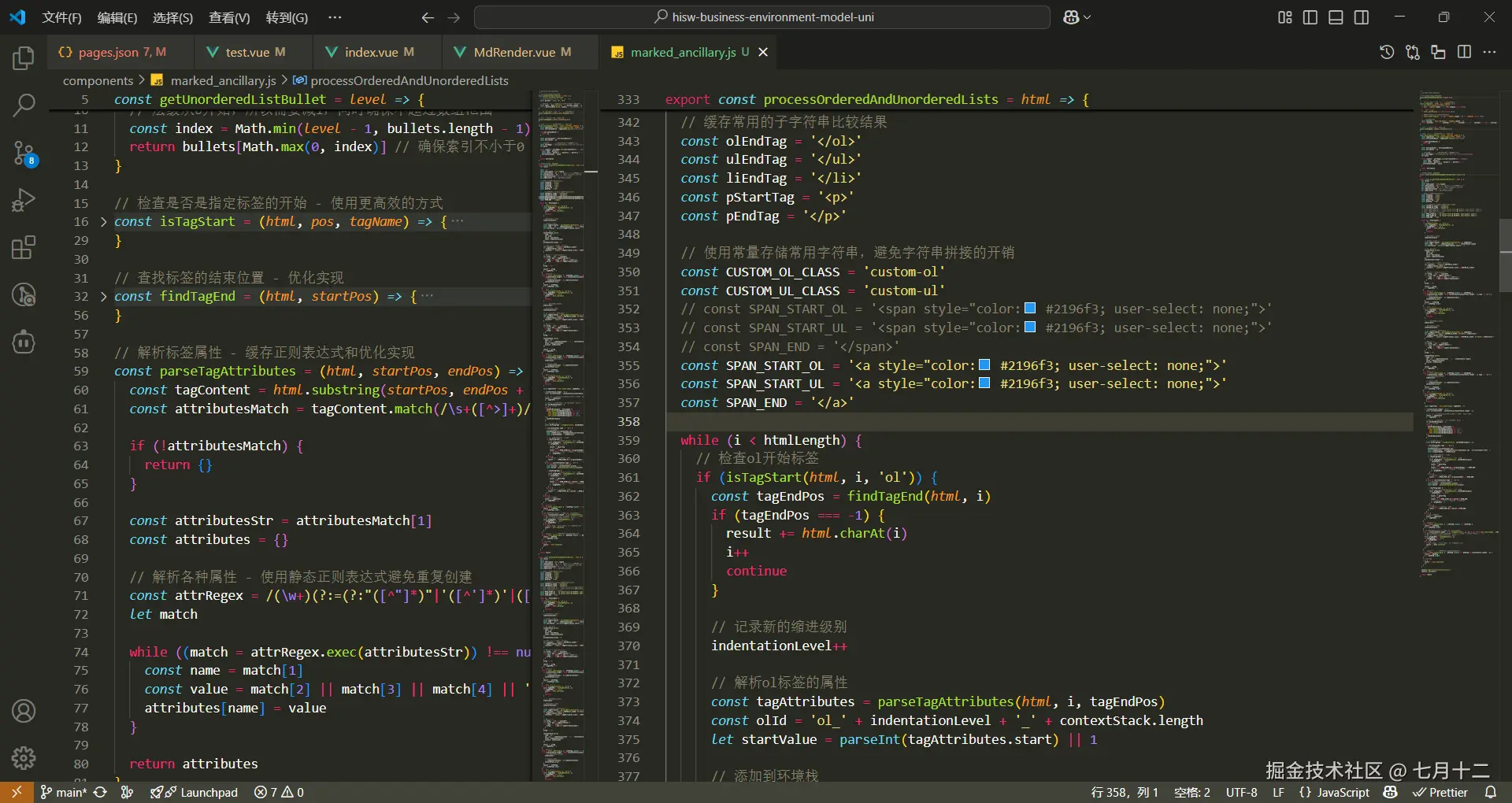Open the 查看(V) menu
This screenshot has height=803, width=1512.
point(229,17)
